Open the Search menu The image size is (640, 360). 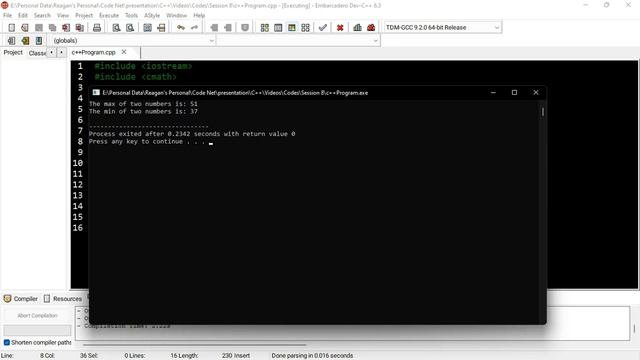pyautogui.click(x=42, y=16)
